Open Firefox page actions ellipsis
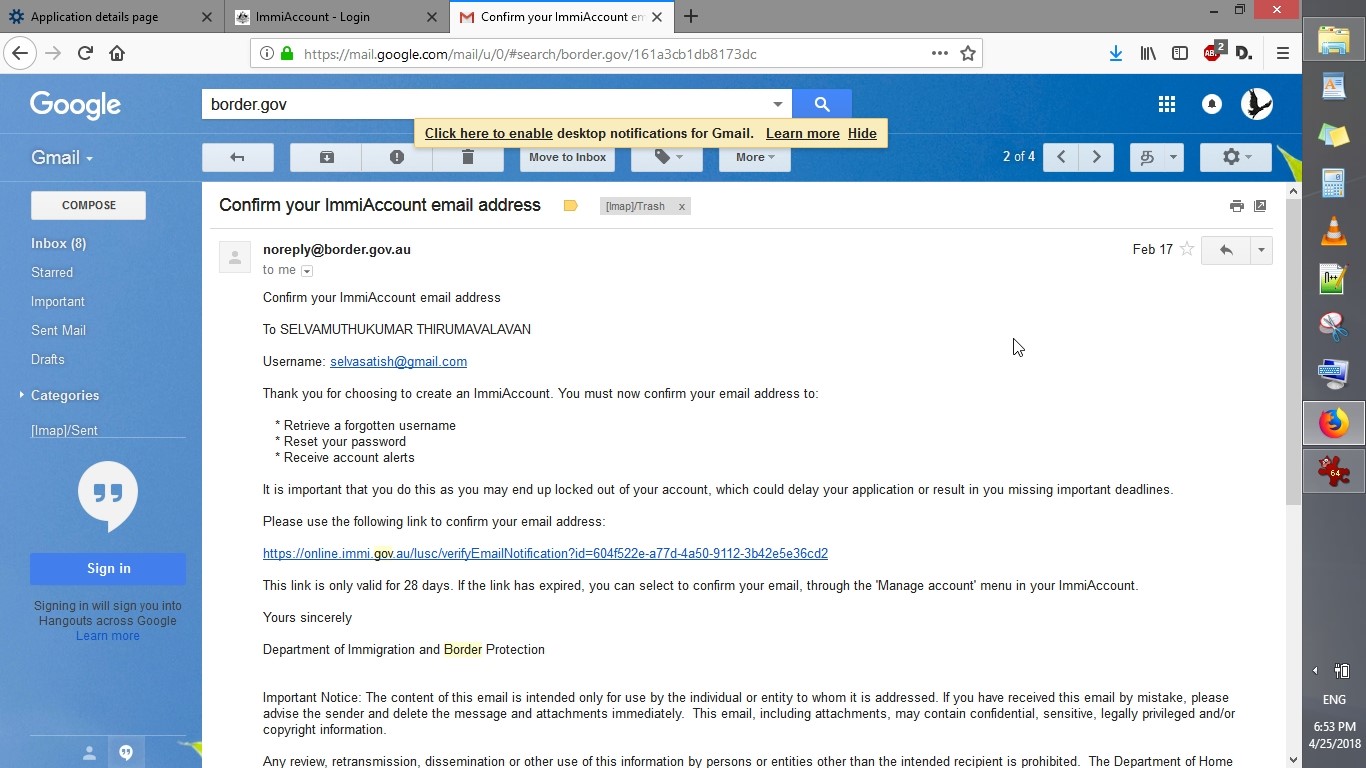The height and width of the screenshot is (768, 1366). [940, 53]
